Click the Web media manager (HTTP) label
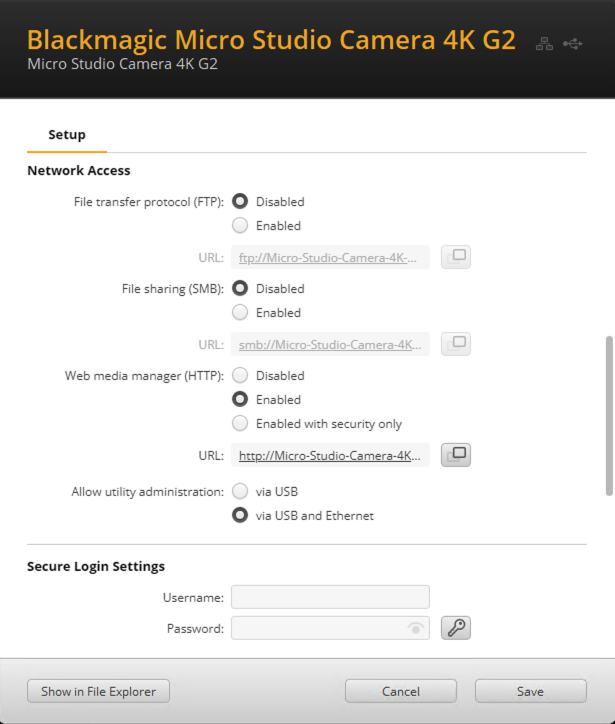The image size is (615, 724). 145,376
